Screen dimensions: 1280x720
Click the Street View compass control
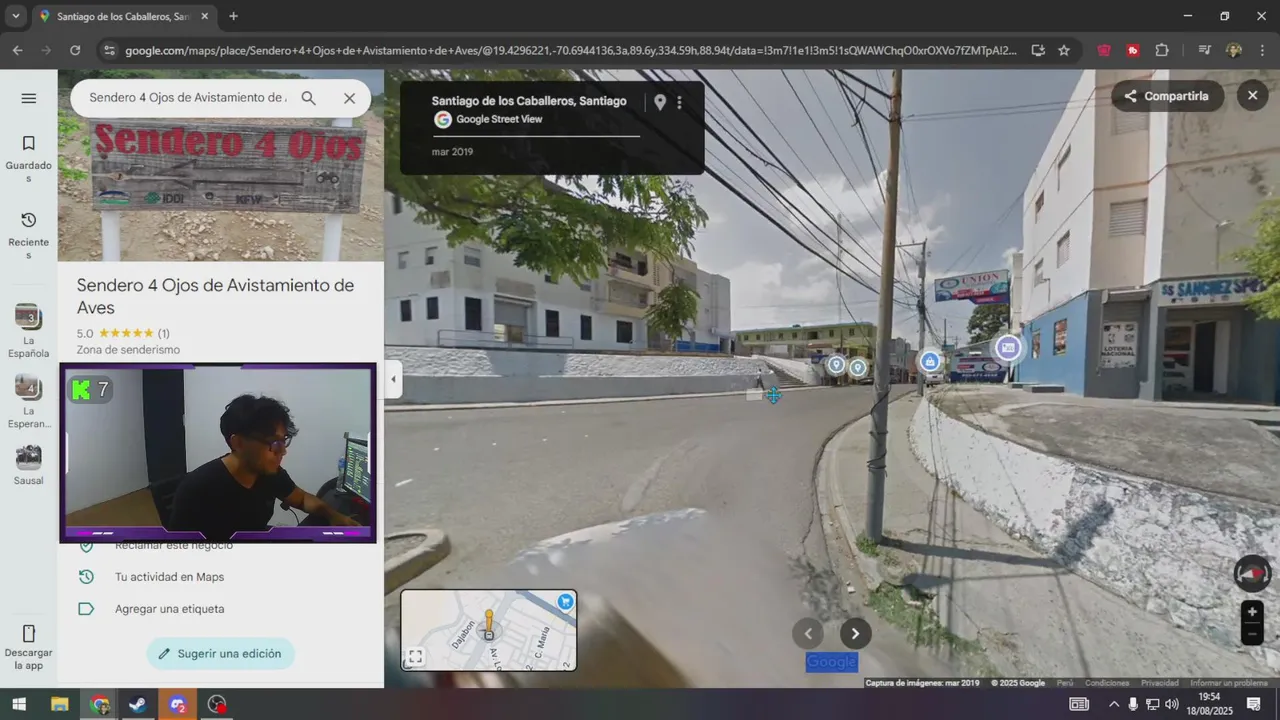pos(1252,573)
